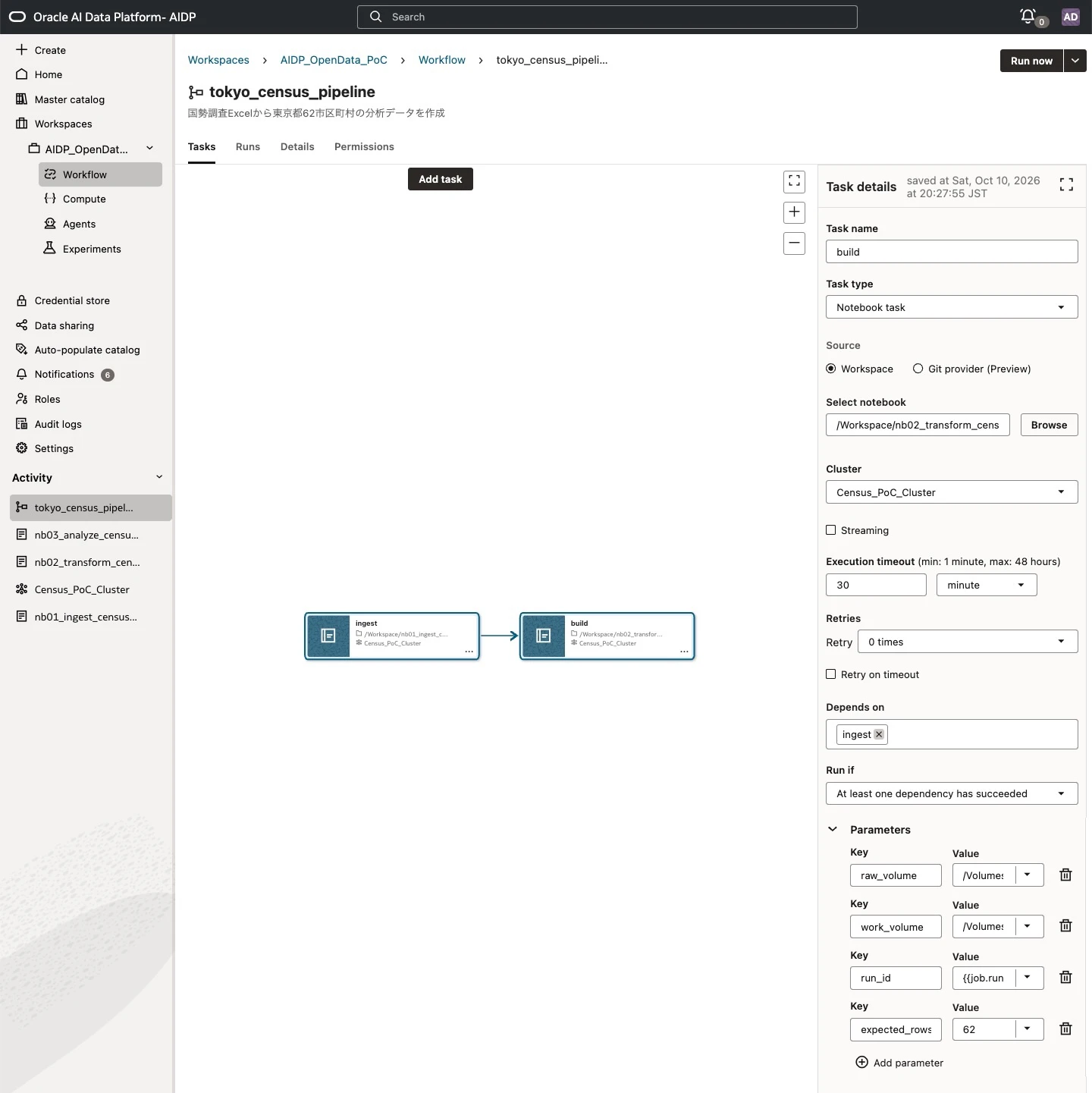Switch to the Runs tab

coord(248,146)
